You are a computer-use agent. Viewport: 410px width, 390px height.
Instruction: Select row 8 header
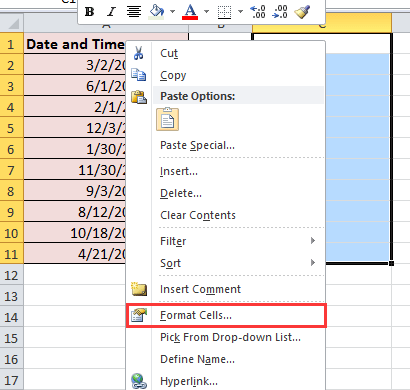pos(12,191)
